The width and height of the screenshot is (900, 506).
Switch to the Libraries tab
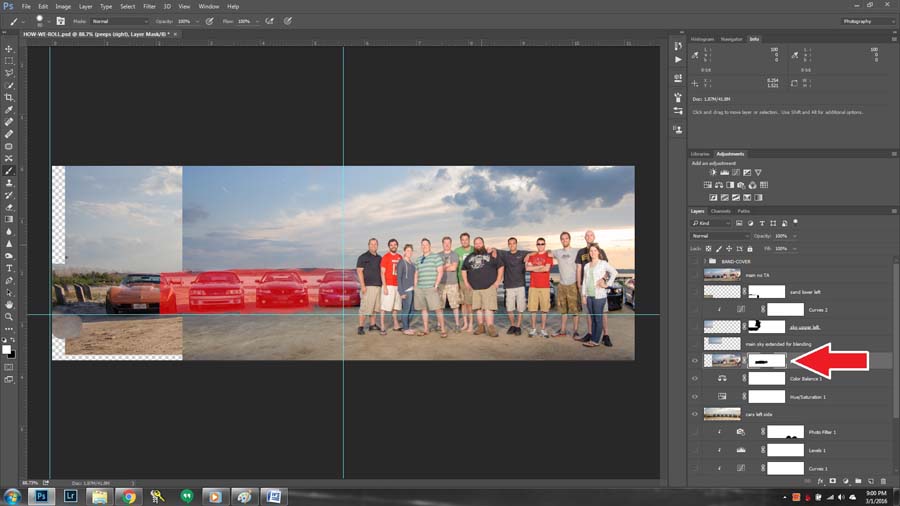pyautogui.click(x=700, y=154)
